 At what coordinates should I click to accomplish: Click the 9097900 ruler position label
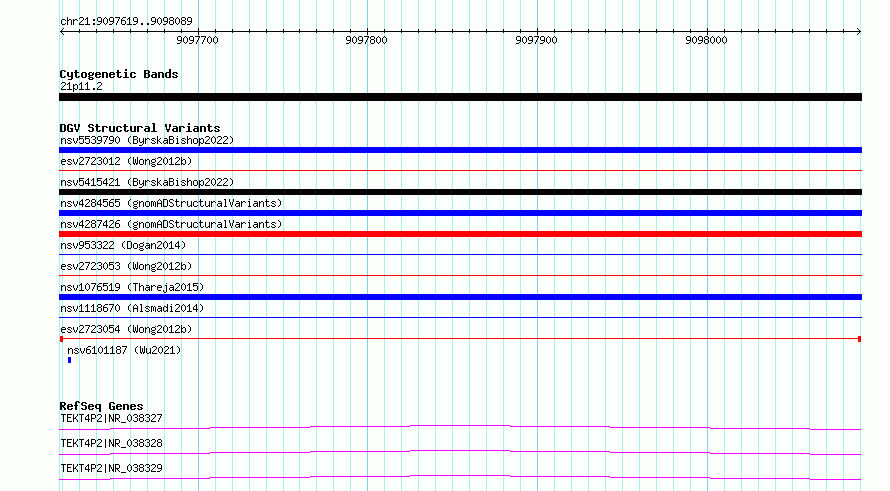point(536,40)
